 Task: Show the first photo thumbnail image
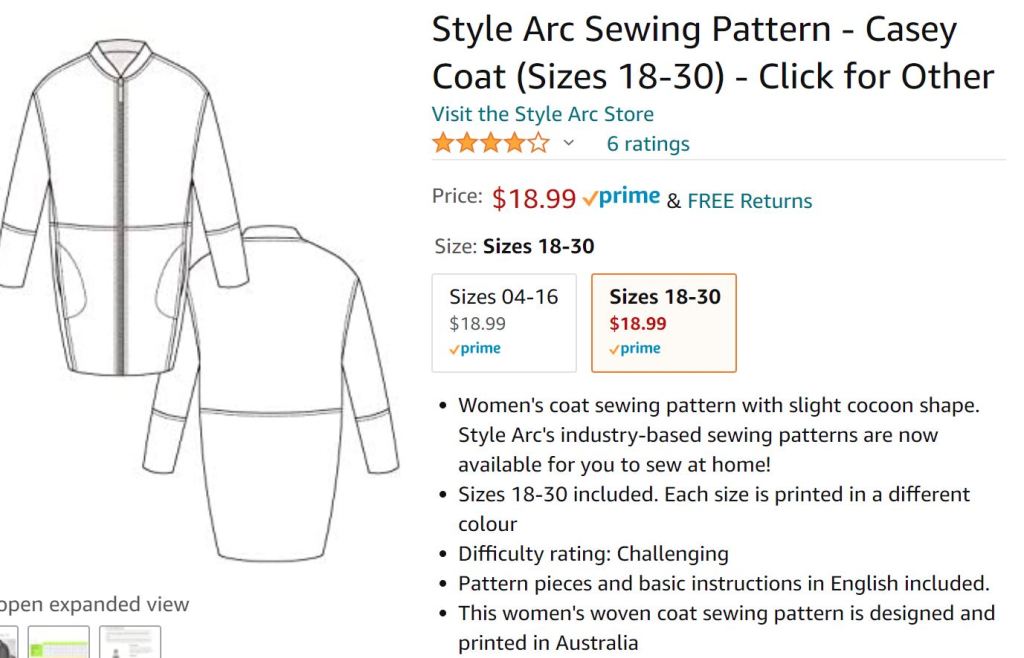(x=6, y=642)
